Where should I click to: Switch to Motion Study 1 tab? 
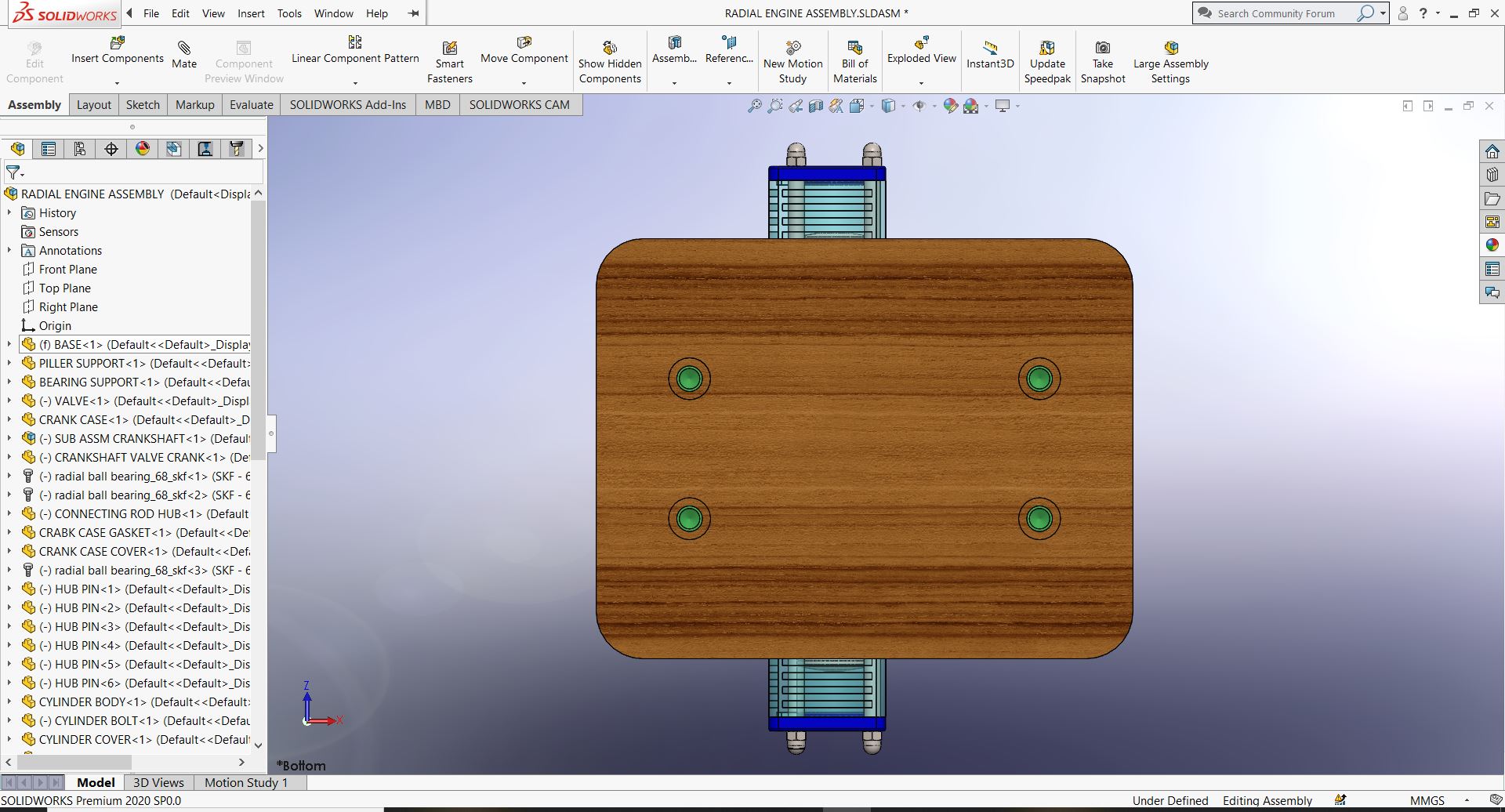click(245, 782)
